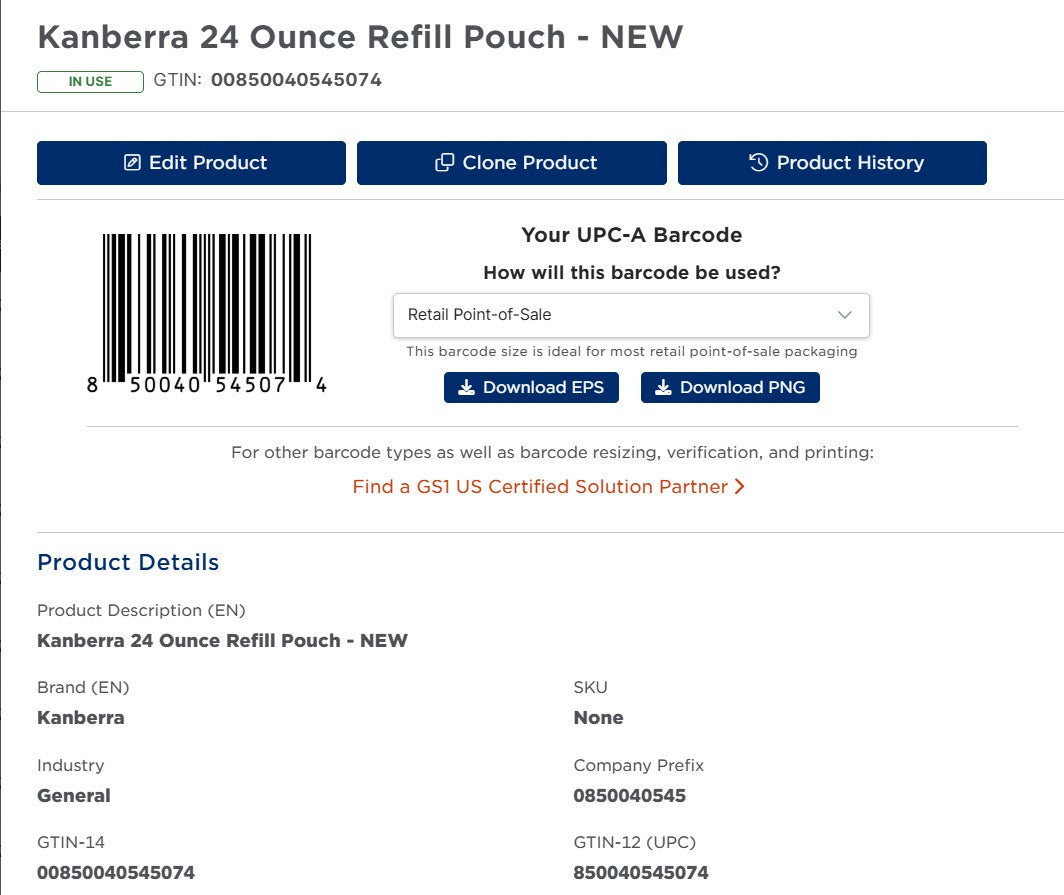This screenshot has height=895, width=1064.
Task: Click the Brand value Kanberra
Action: point(81,718)
